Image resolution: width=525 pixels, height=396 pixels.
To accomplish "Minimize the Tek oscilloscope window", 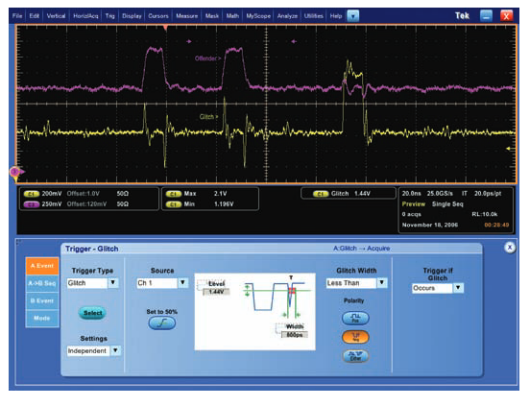I will point(486,16).
